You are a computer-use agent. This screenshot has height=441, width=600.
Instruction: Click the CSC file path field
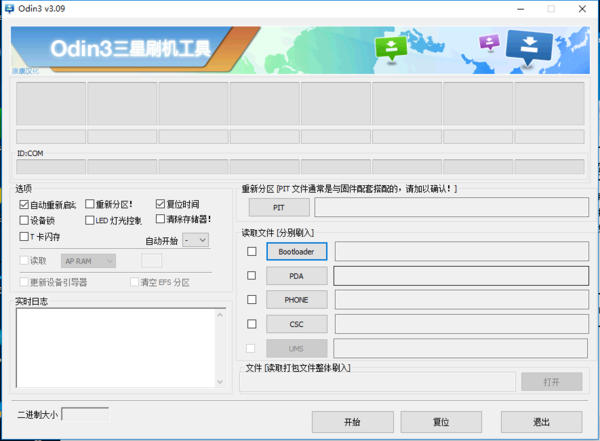(x=462, y=324)
